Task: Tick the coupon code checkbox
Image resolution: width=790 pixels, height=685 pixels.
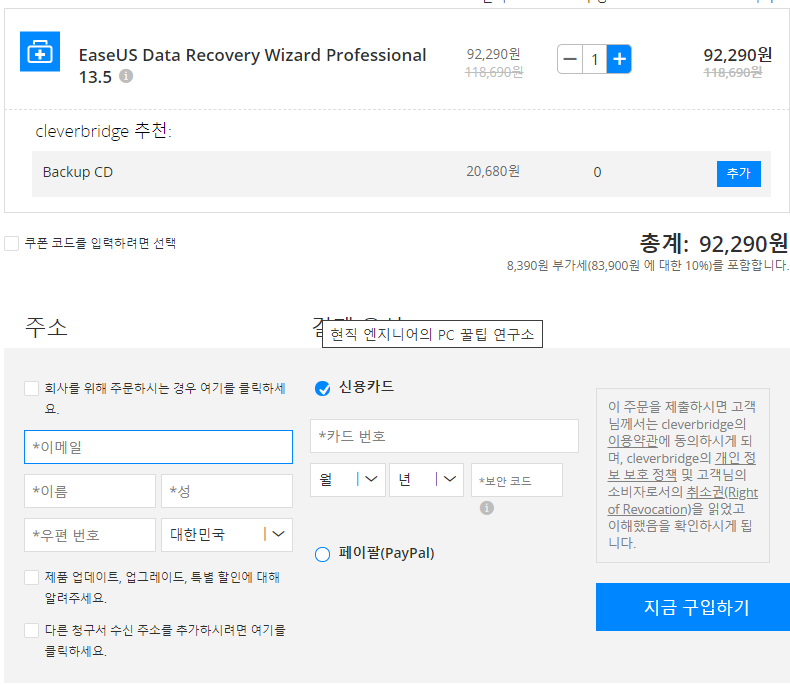Action: [x=12, y=243]
